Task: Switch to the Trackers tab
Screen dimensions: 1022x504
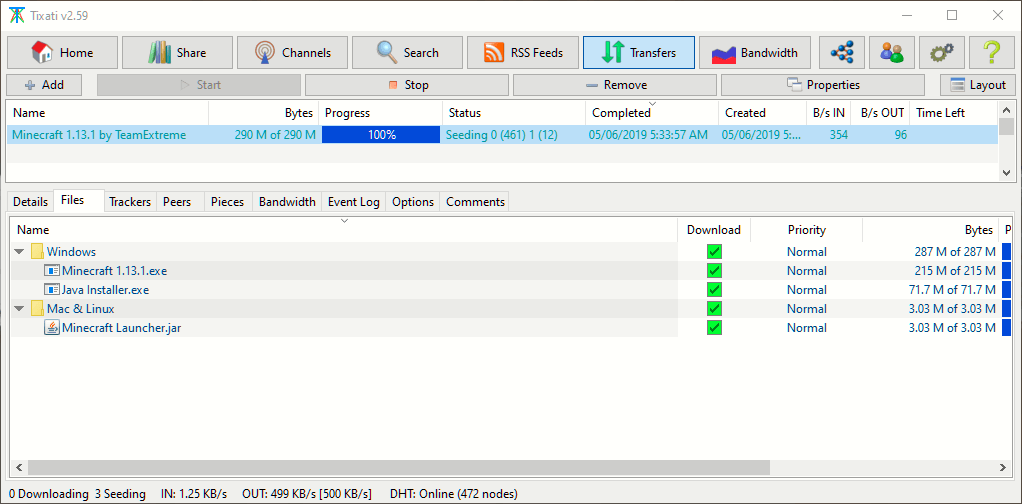Action: coord(130,202)
